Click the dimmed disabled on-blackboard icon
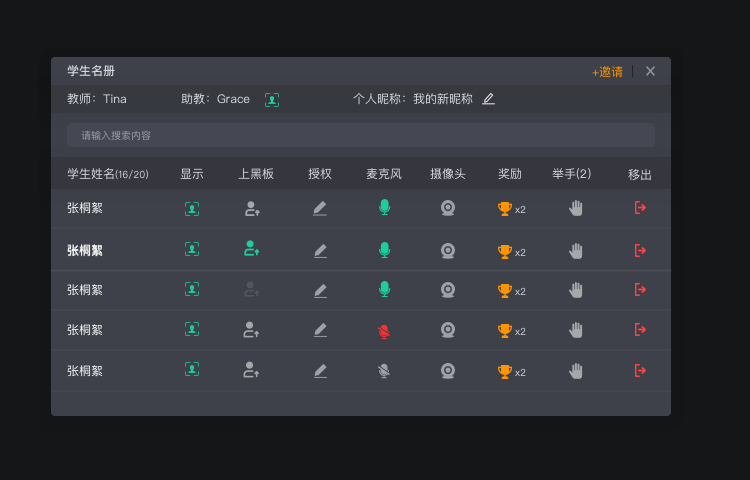 [252, 289]
